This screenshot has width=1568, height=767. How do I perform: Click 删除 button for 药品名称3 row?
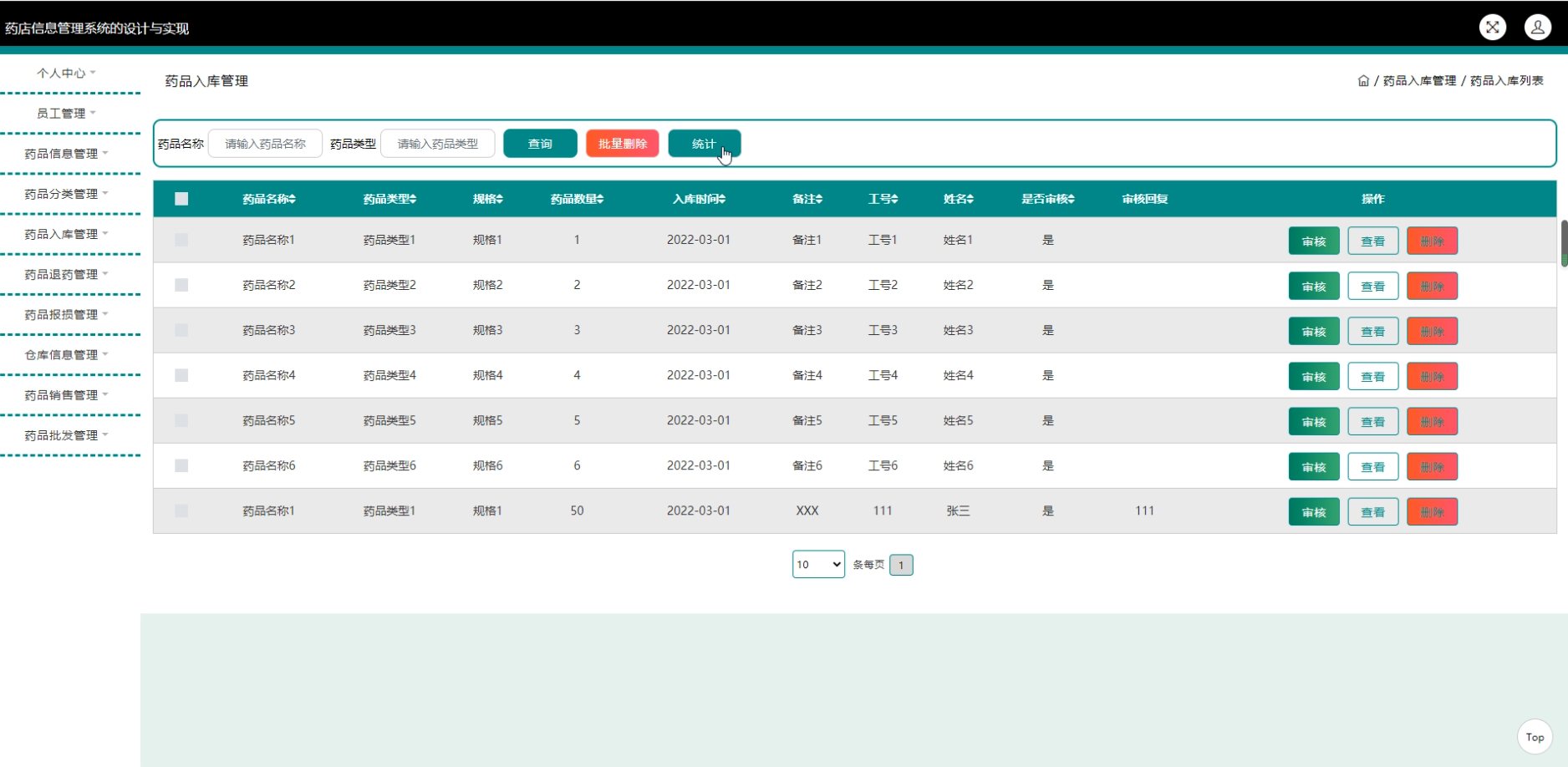(1433, 331)
